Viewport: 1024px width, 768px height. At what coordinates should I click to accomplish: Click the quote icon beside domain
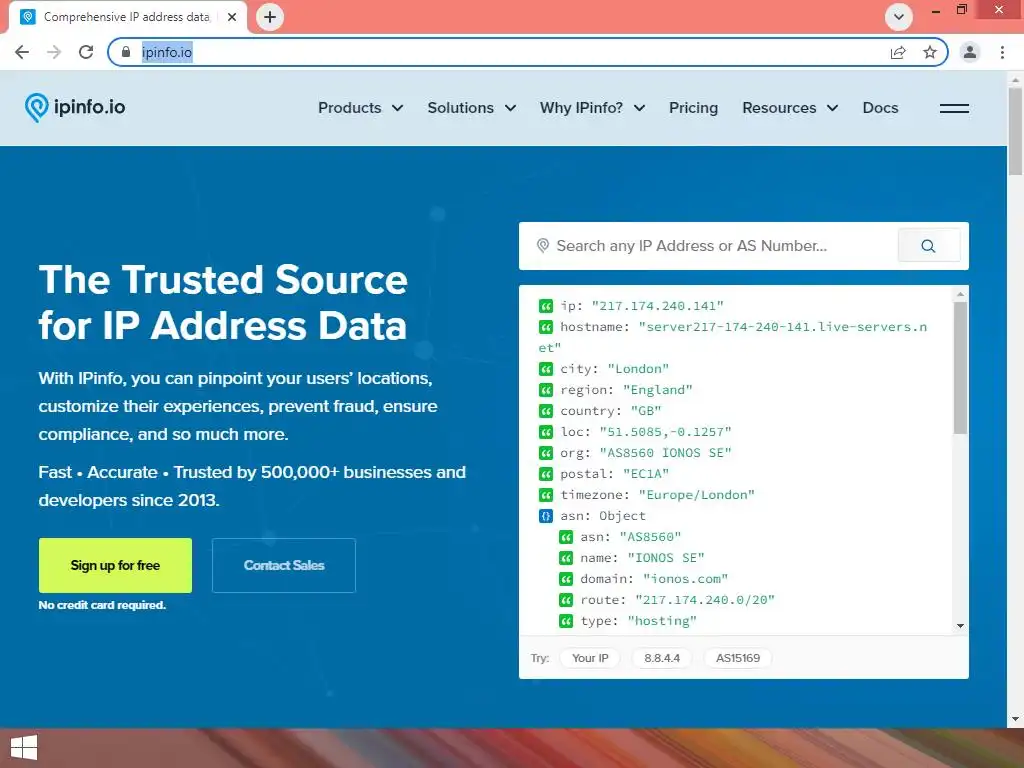point(566,579)
